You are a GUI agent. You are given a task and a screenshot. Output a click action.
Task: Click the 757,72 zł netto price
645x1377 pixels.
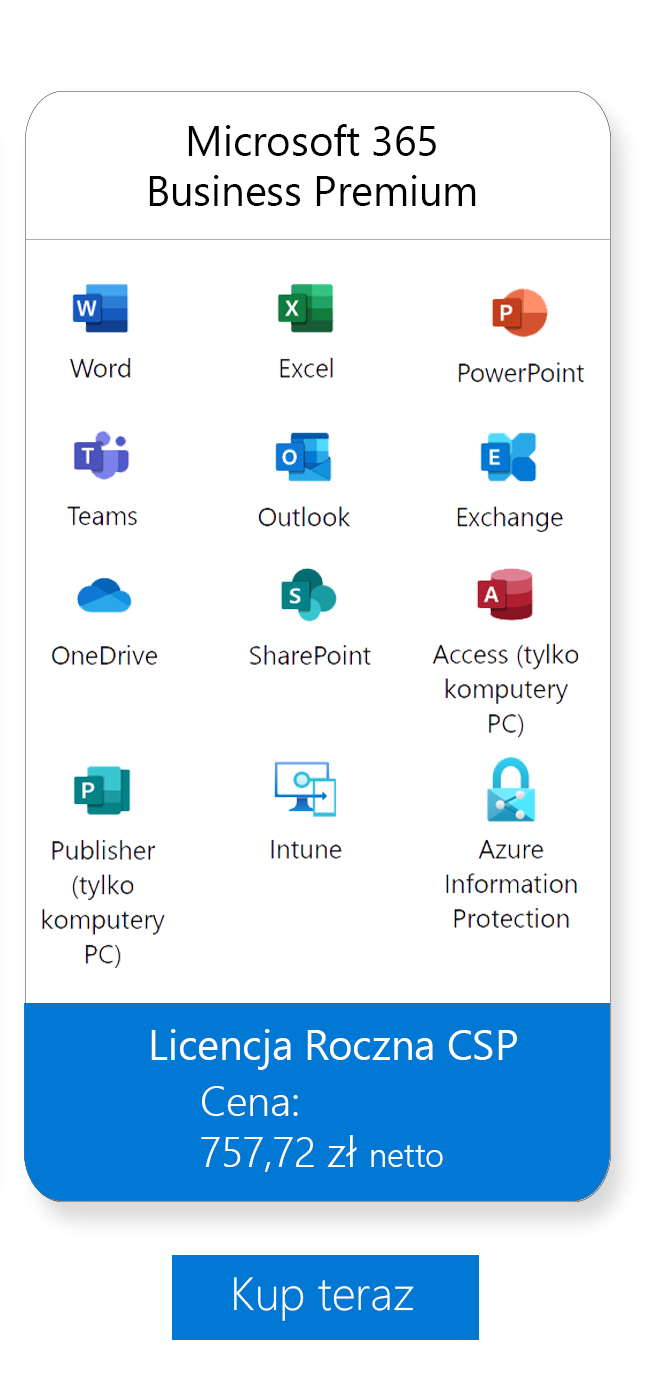[x=321, y=1153]
